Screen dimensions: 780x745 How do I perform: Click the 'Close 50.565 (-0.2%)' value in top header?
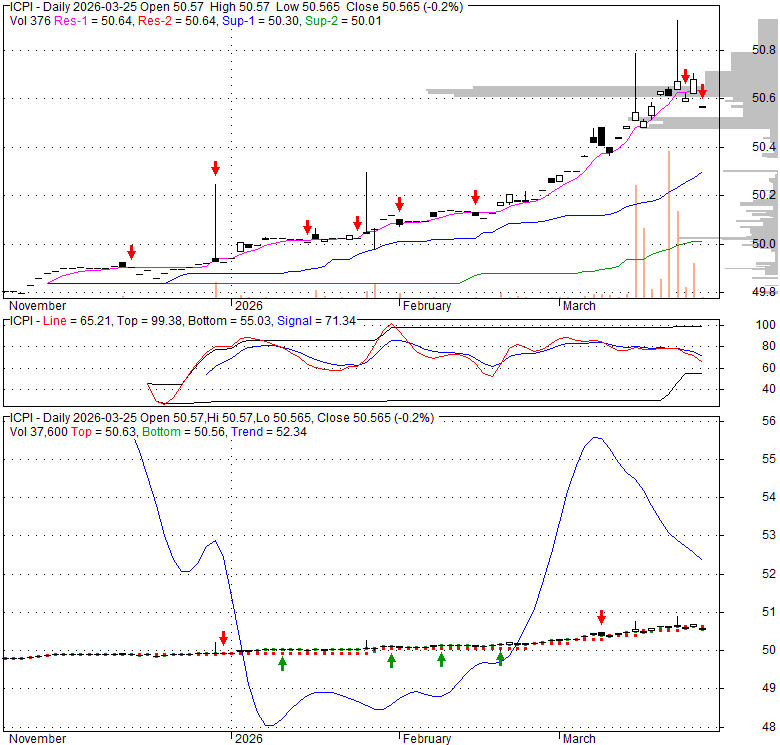(404, 7)
